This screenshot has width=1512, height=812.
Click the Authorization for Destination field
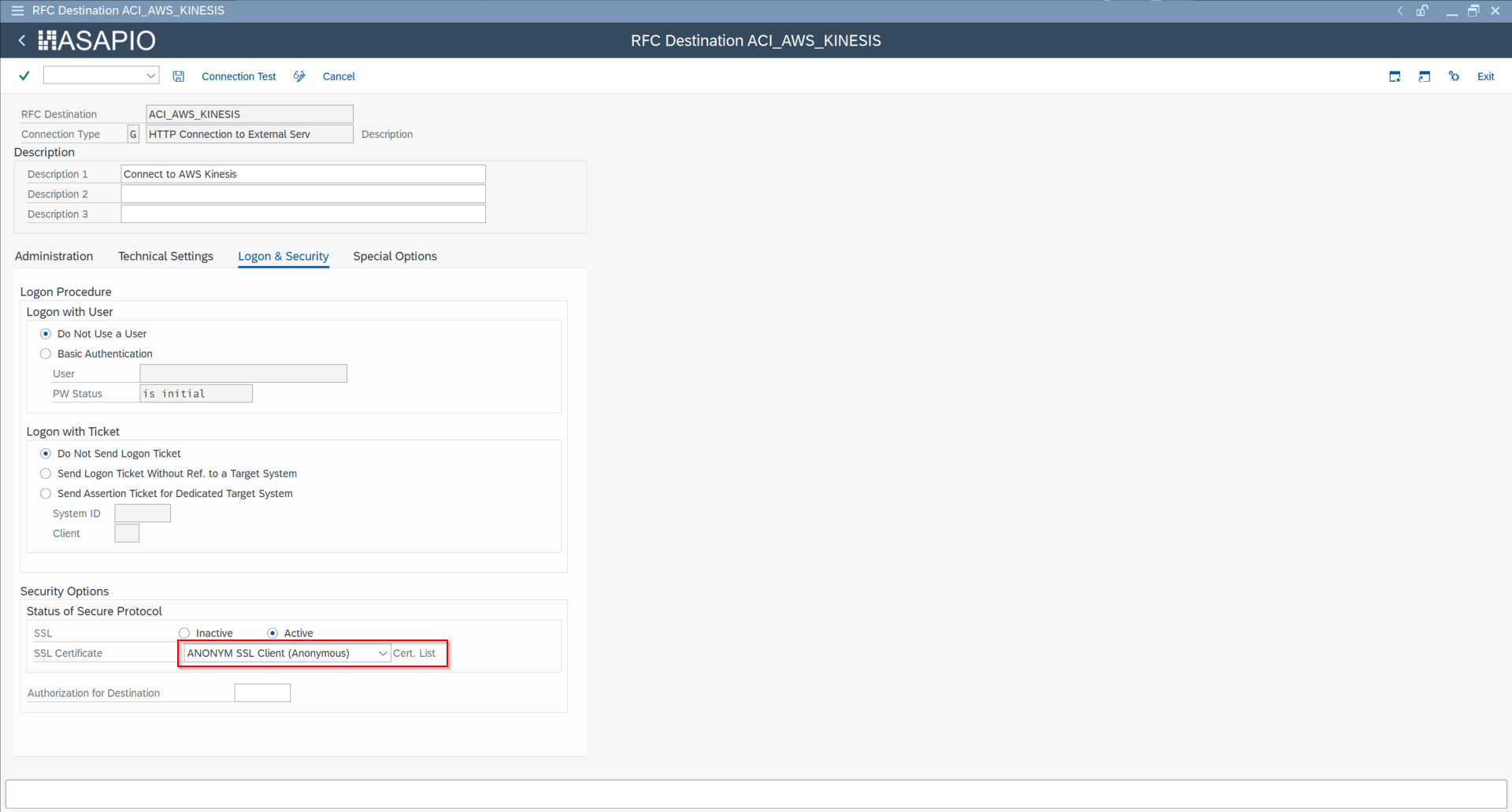[x=262, y=693]
